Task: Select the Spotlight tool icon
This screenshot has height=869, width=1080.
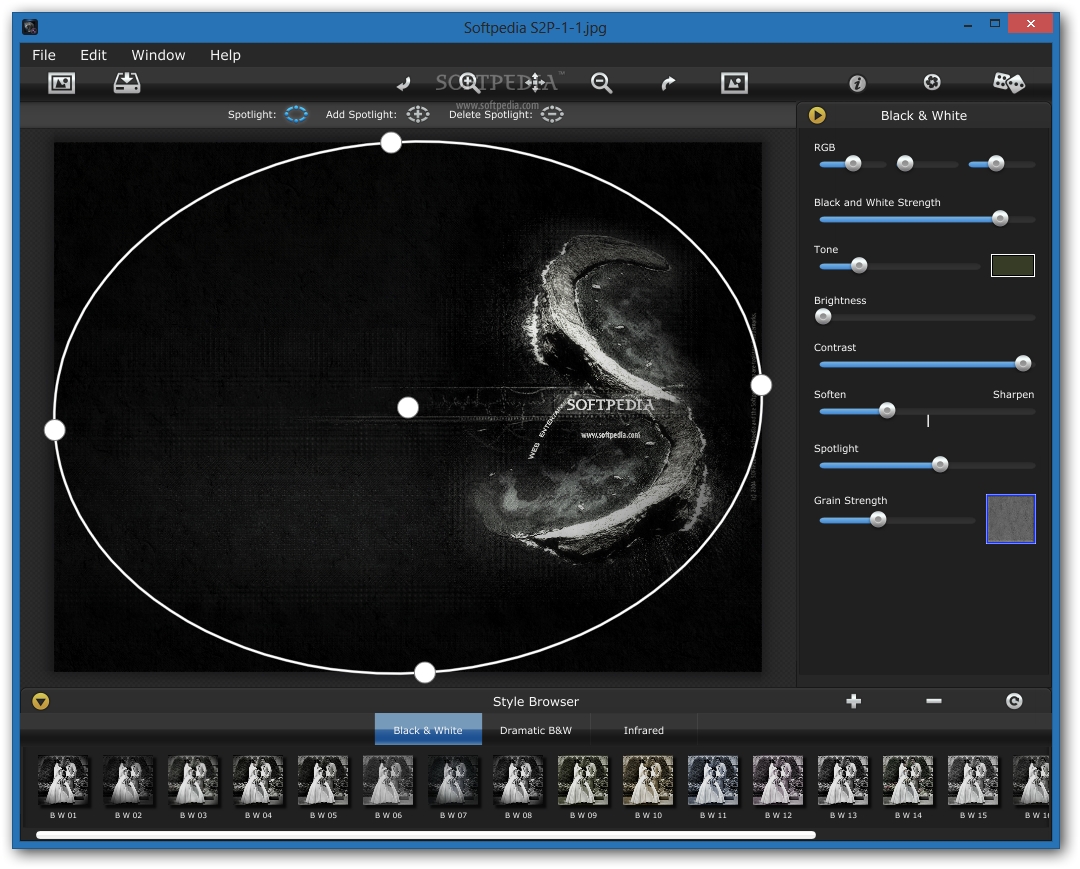Action: pos(296,114)
